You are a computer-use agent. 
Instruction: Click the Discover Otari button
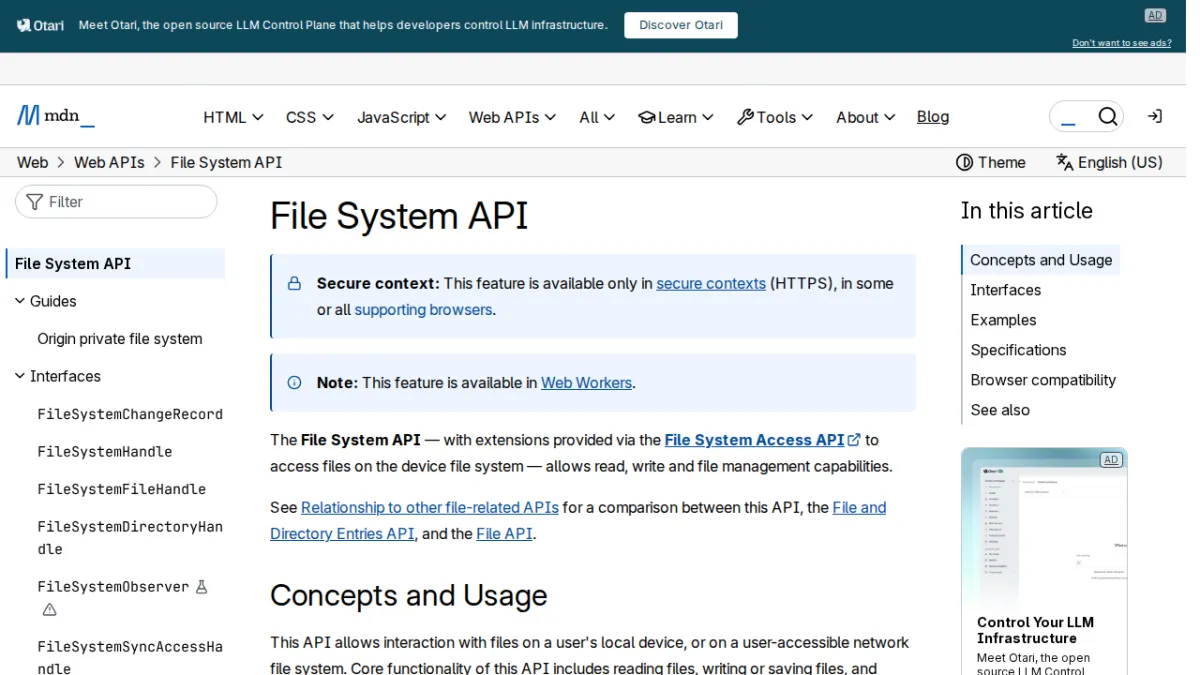(681, 25)
